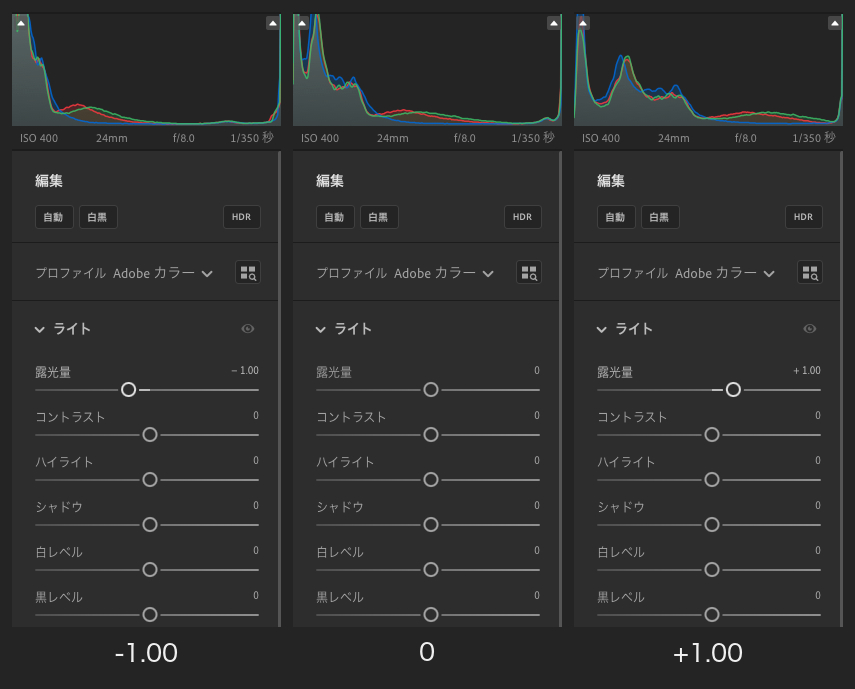Image resolution: width=855 pixels, height=689 pixels.
Task: Click コントラスト slider handle in -1.00 panel
Action: point(150,434)
